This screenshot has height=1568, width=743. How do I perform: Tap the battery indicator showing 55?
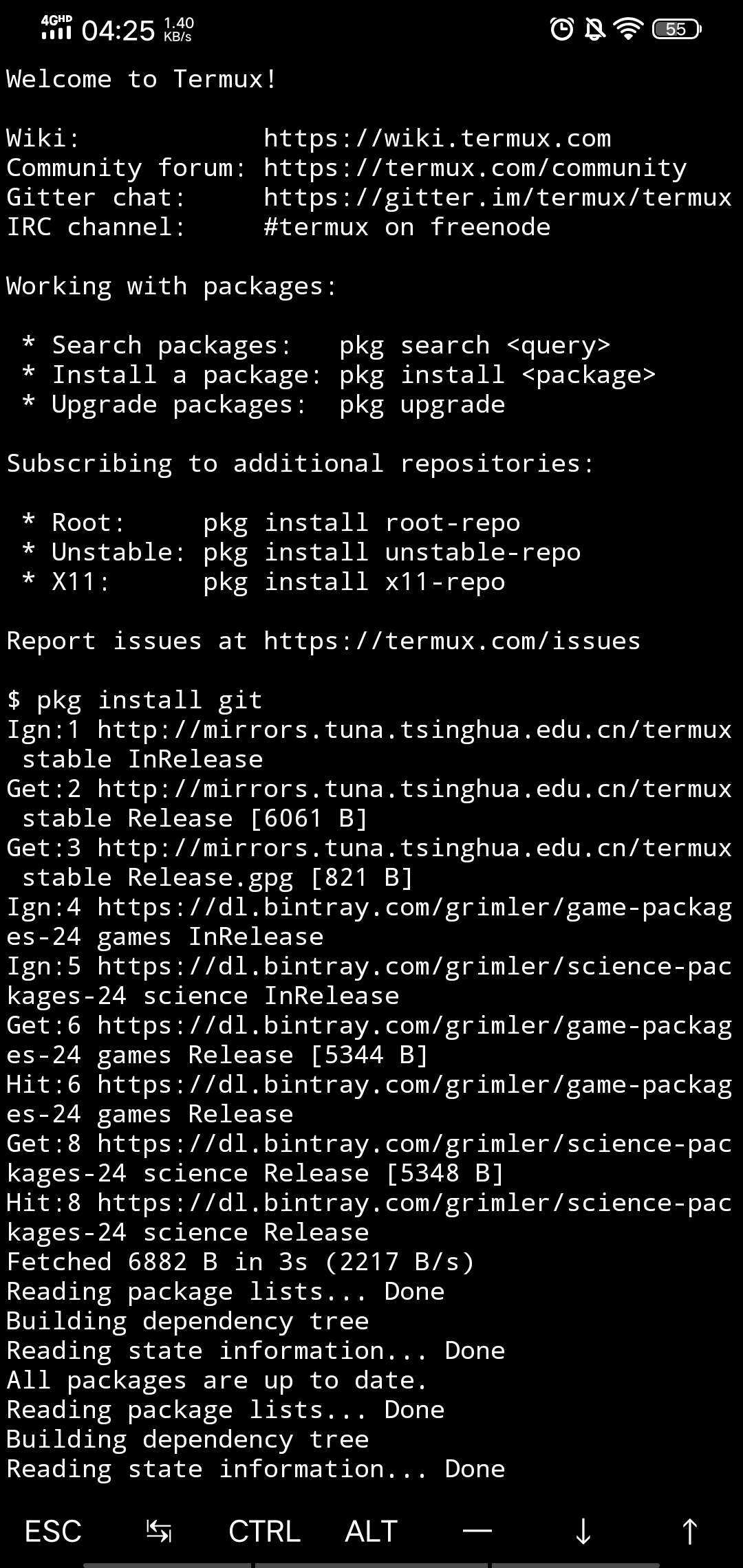click(676, 29)
